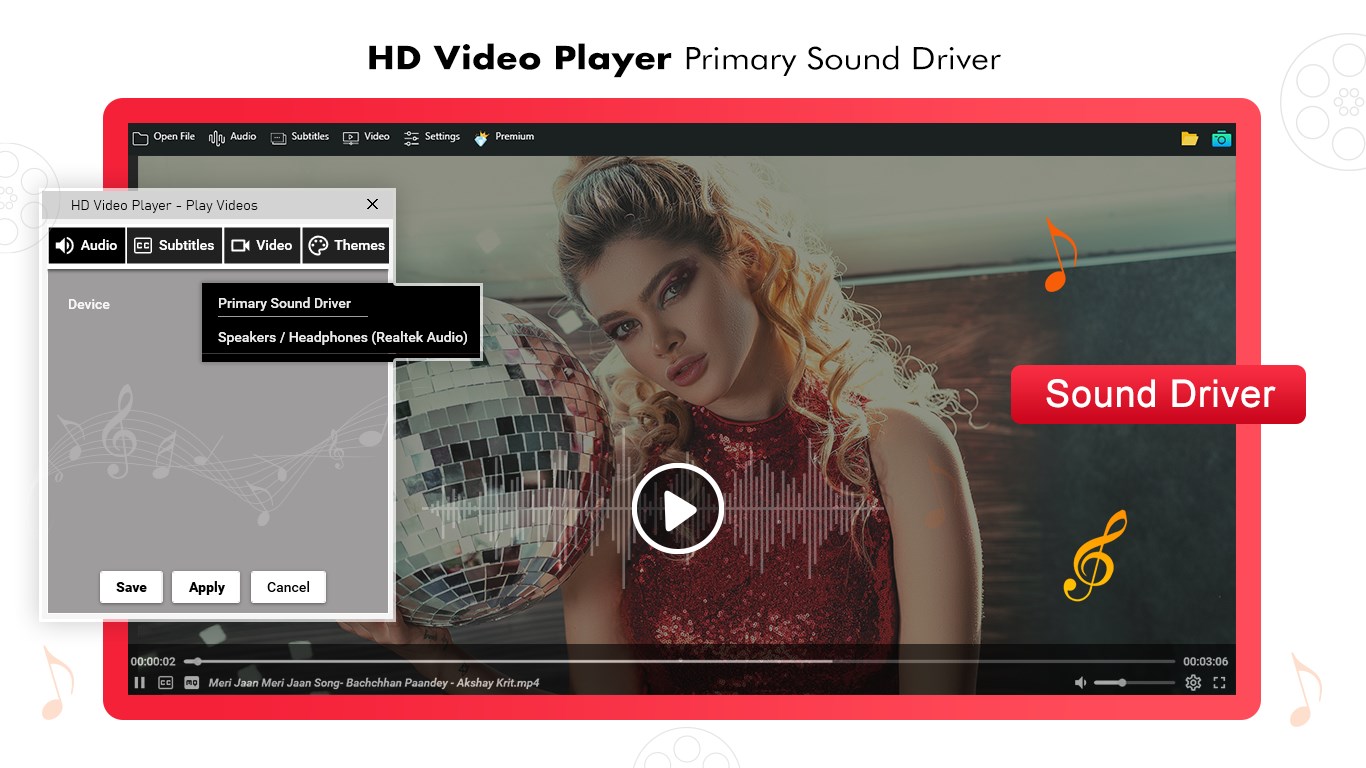Image resolution: width=1366 pixels, height=768 pixels.
Task: Click the teal camera snapshot icon
Action: tap(1221, 139)
